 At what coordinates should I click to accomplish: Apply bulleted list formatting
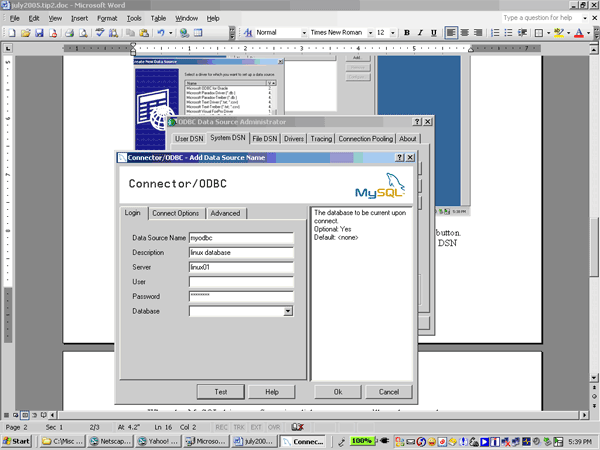point(508,33)
